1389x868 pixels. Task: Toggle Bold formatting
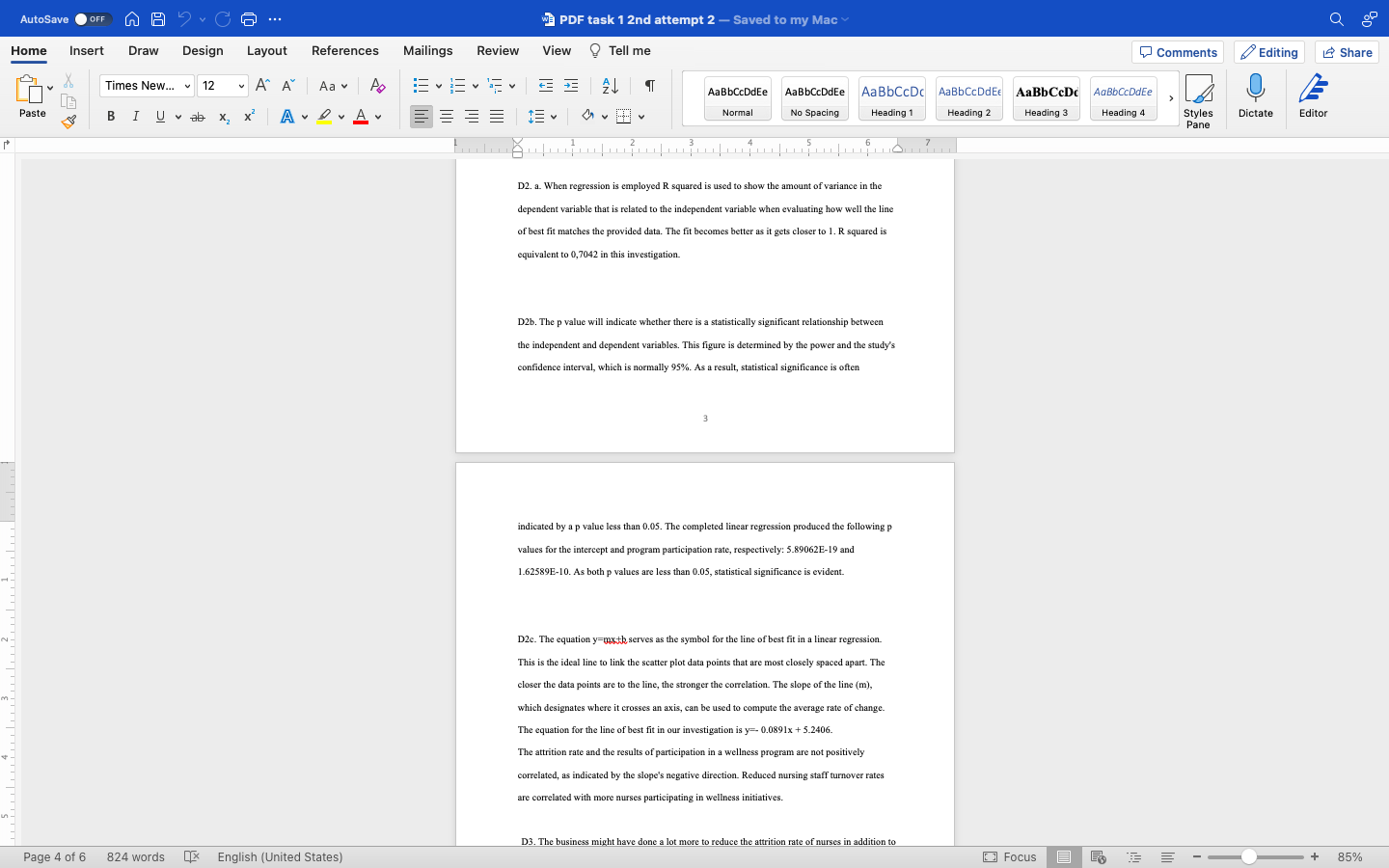coord(110,116)
